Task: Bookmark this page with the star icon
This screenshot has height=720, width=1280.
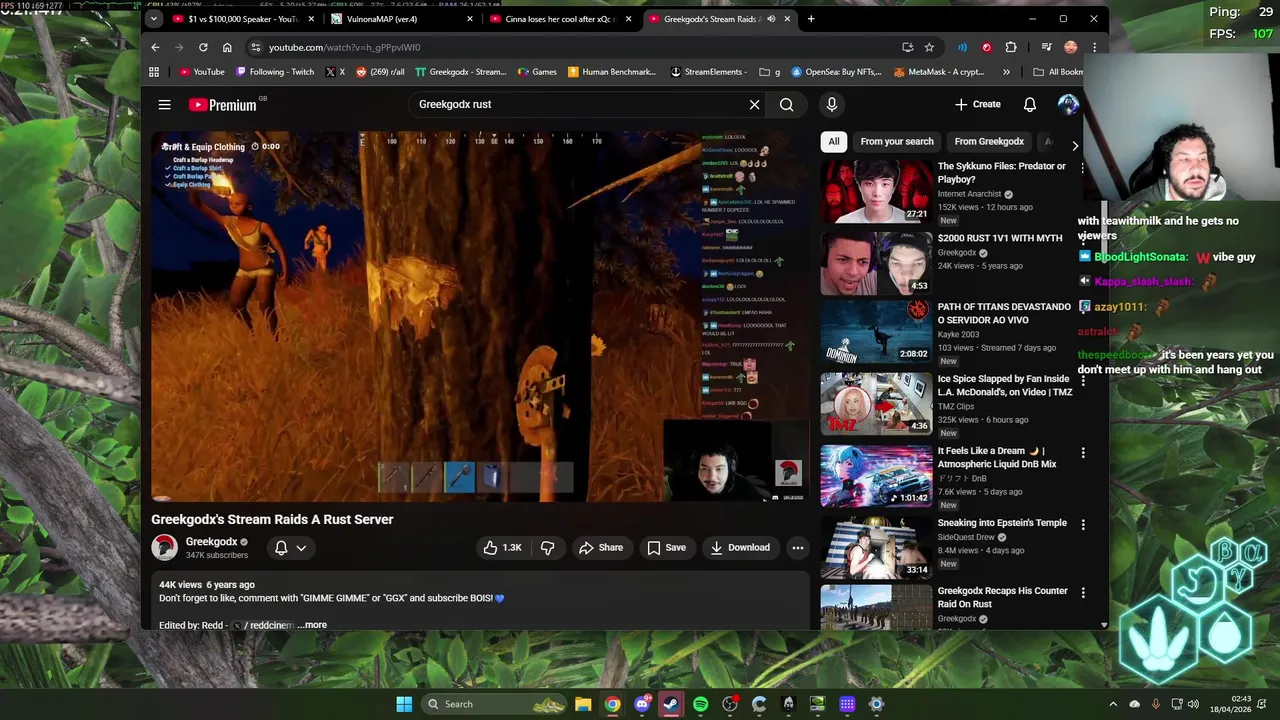Action: click(929, 47)
